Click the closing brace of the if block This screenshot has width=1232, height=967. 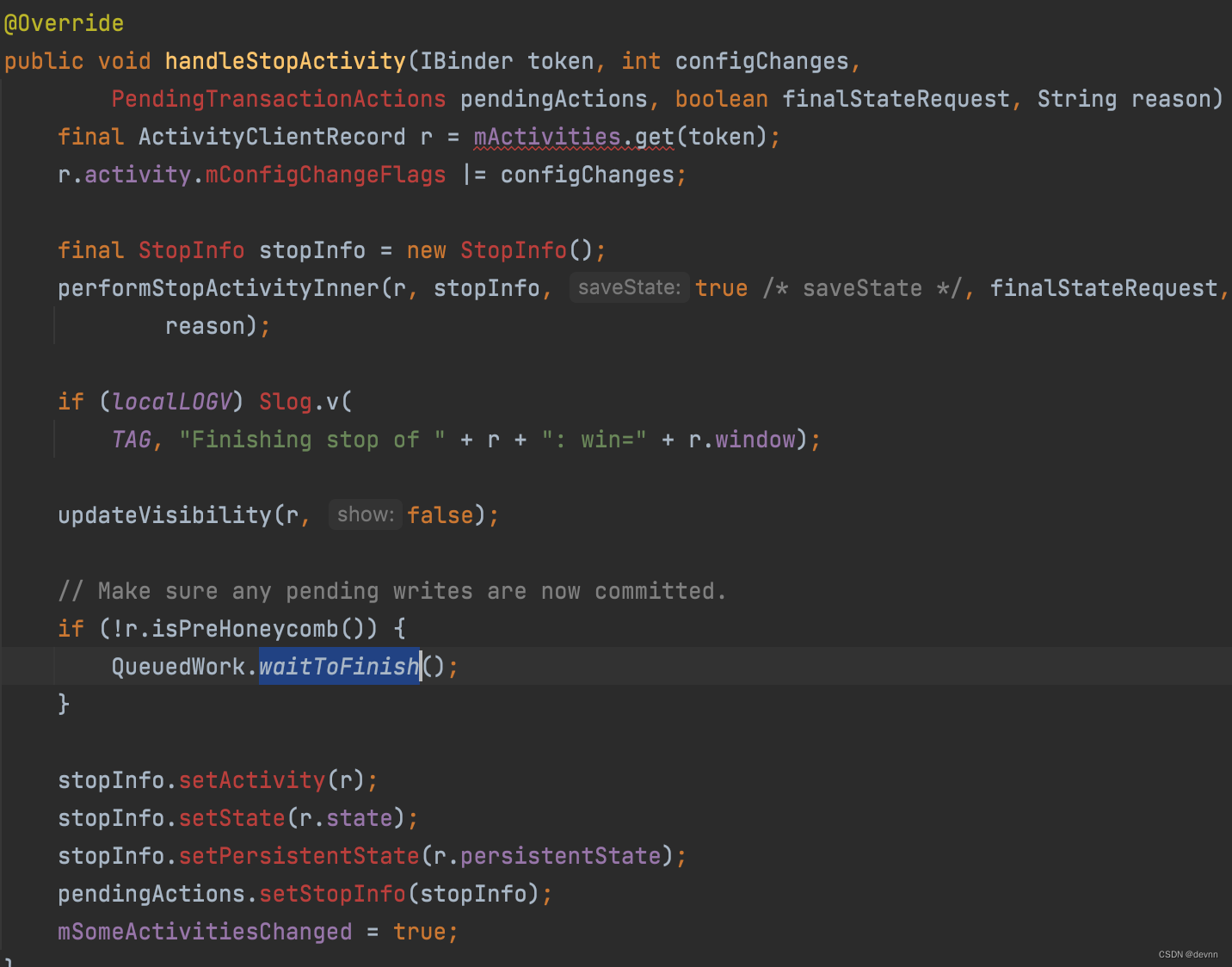(x=64, y=705)
